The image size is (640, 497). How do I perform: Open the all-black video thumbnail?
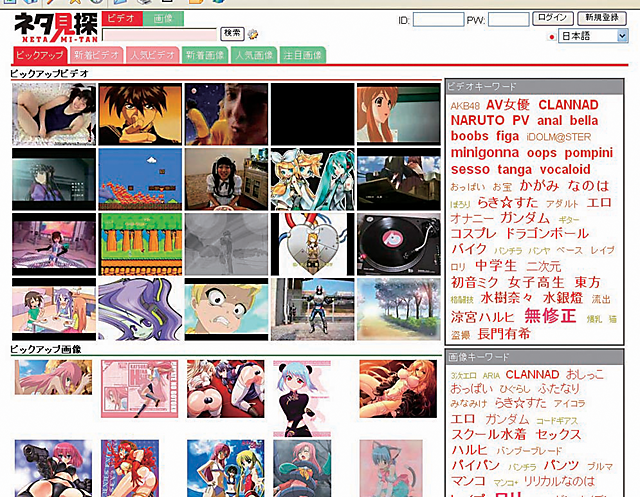(313, 114)
